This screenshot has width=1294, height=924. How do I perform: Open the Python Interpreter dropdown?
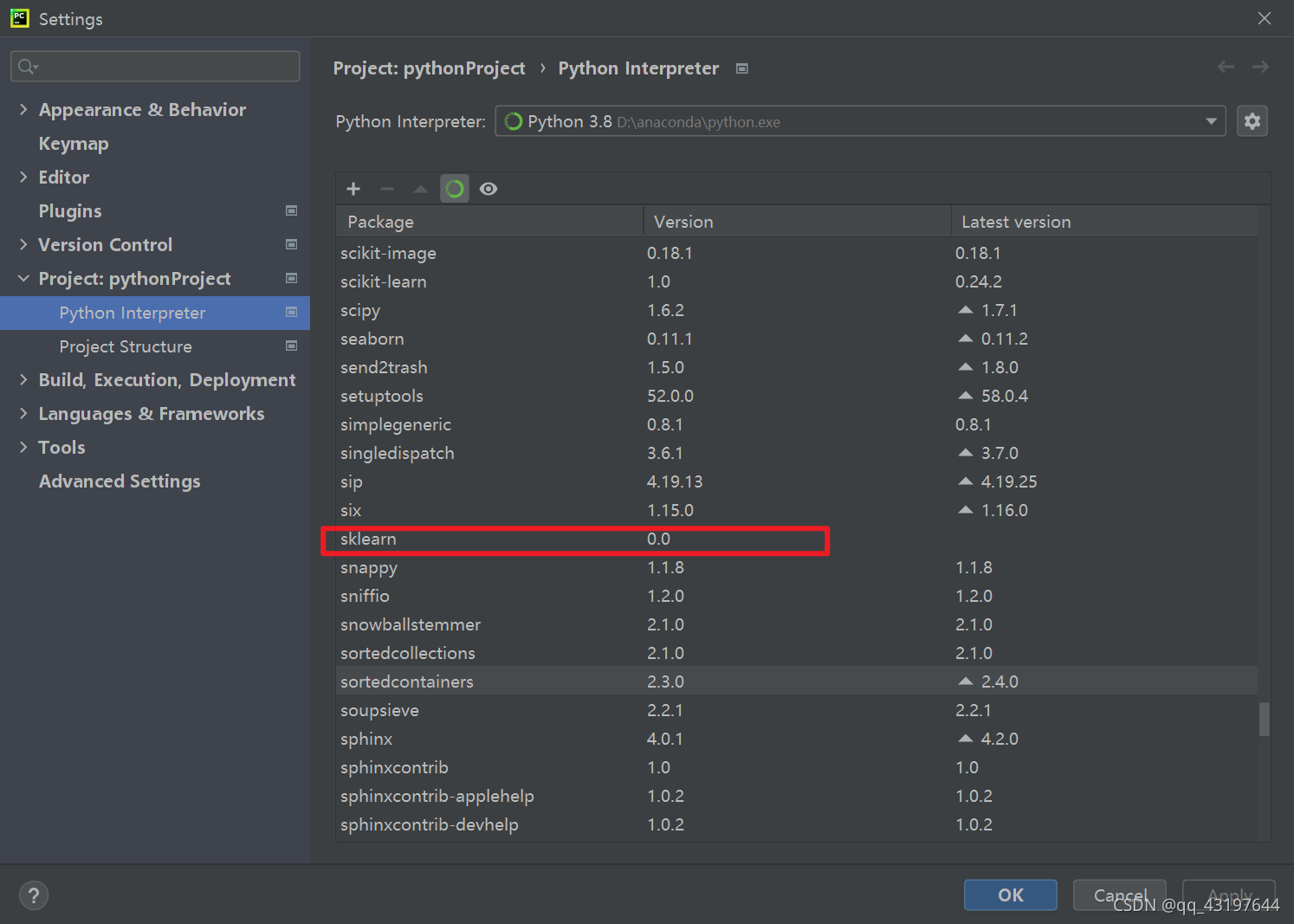pos(860,121)
